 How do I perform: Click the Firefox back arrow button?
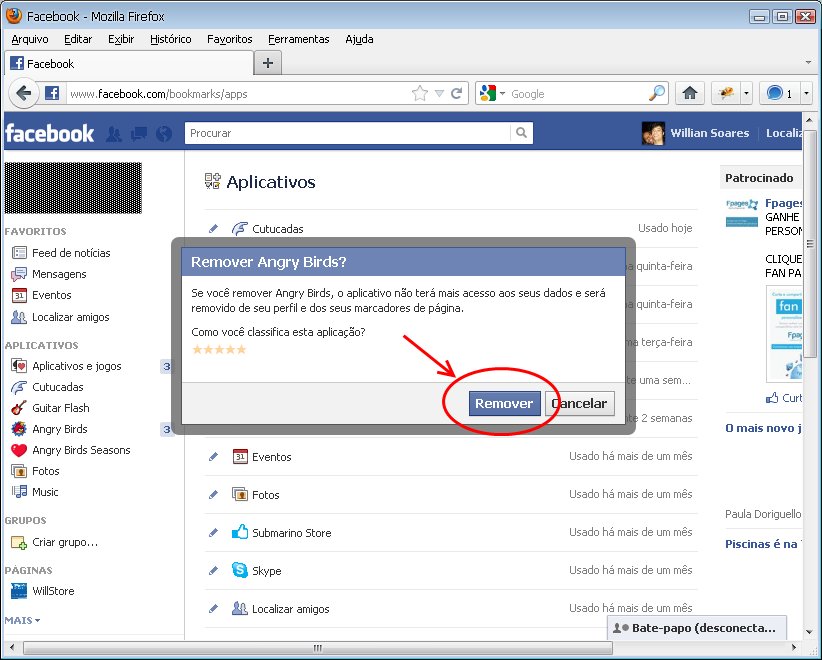[24, 94]
